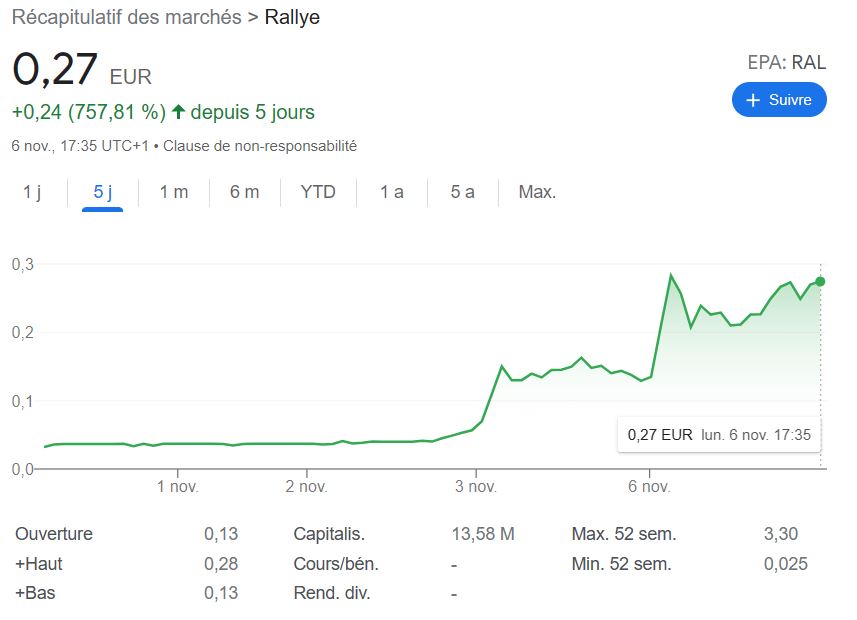Image resolution: width=857 pixels, height=620 pixels.
Task: Click the Rallye breadcrumb title
Action: click(x=292, y=17)
